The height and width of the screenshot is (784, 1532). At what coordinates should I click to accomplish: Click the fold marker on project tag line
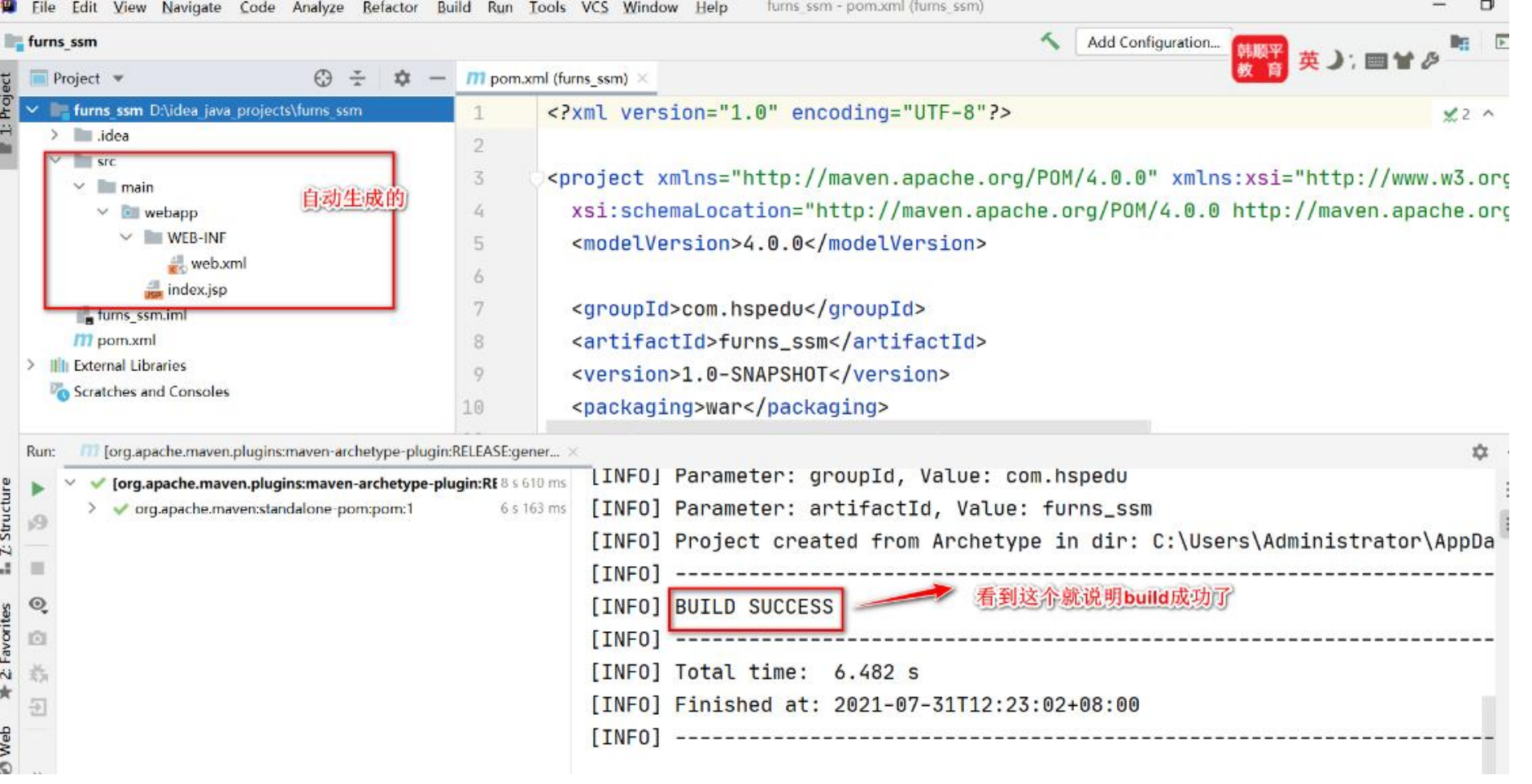537,178
